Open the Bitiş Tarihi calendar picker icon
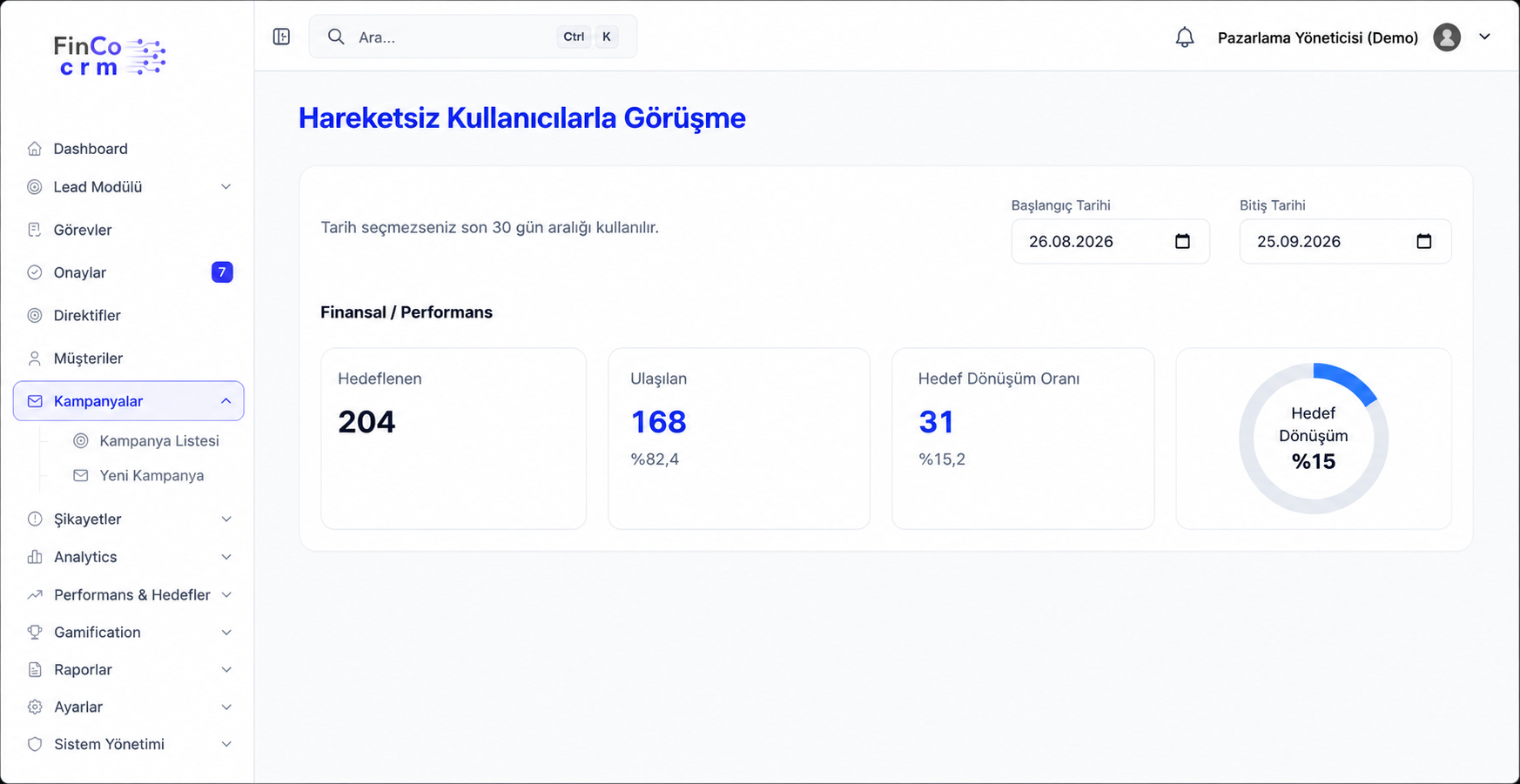 pyautogui.click(x=1424, y=241)
